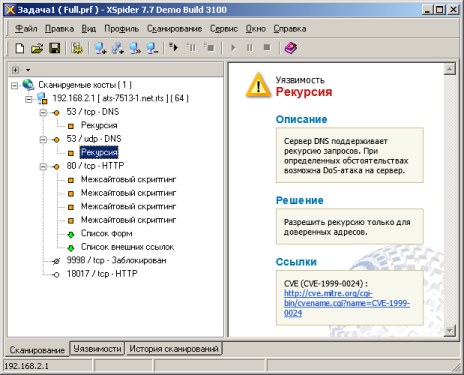Collapse the 53 / tcp - DNS node
The width and height of the screenshot is (464, 375).
pos(43,113)
